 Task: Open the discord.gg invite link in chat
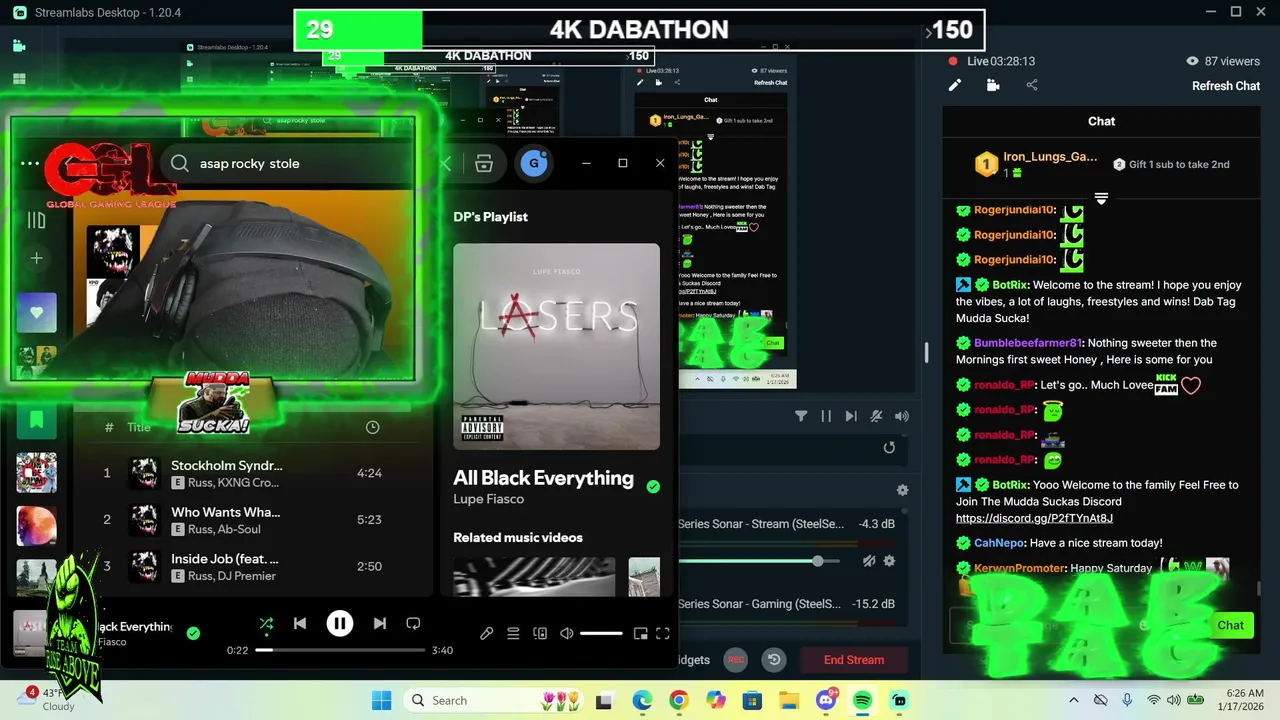tap(1034, 519)
